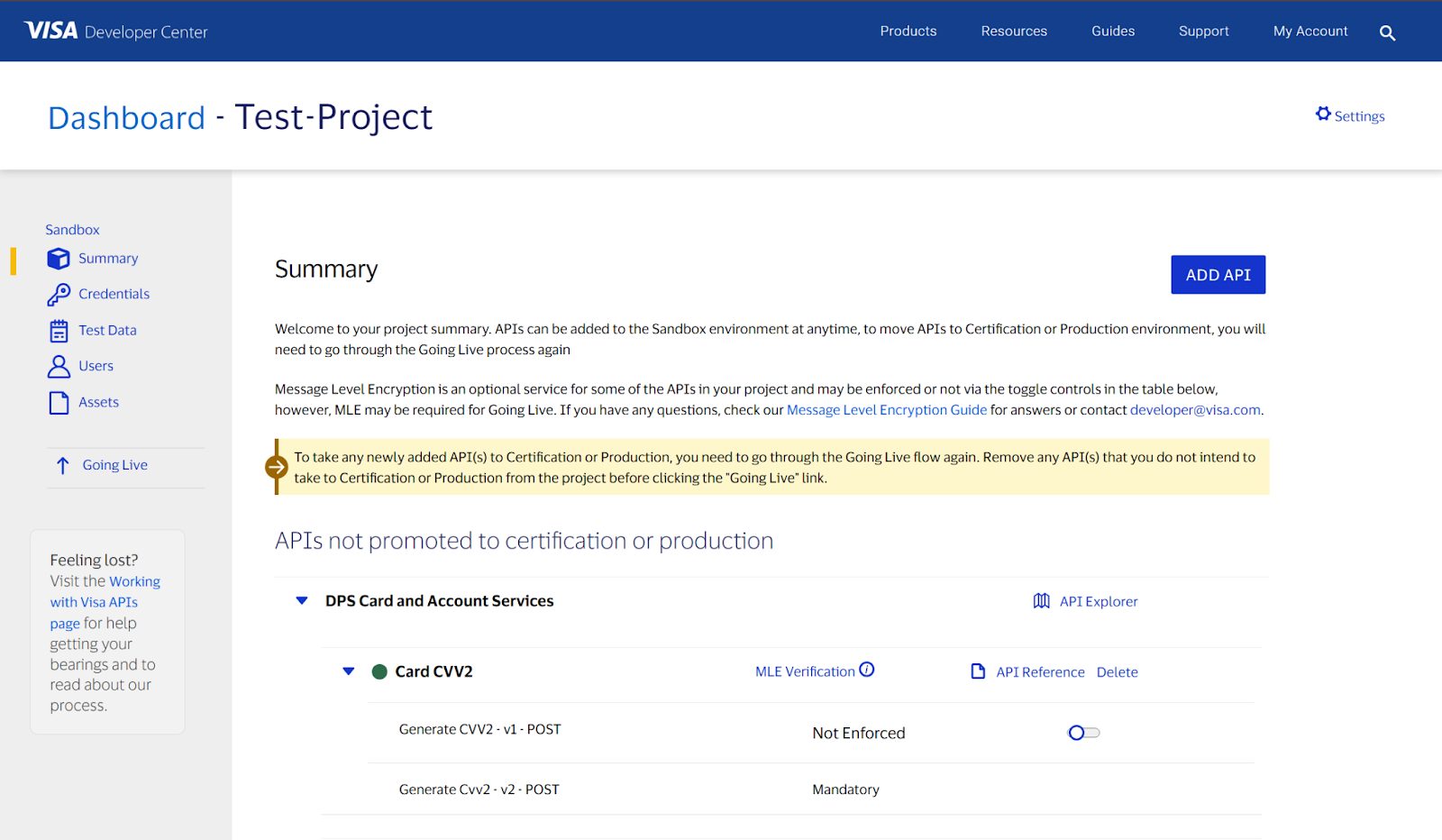This screenshot has height=840, width=1442.
Task: Click the Credentials key icon
Action: (x=59, y=295)
